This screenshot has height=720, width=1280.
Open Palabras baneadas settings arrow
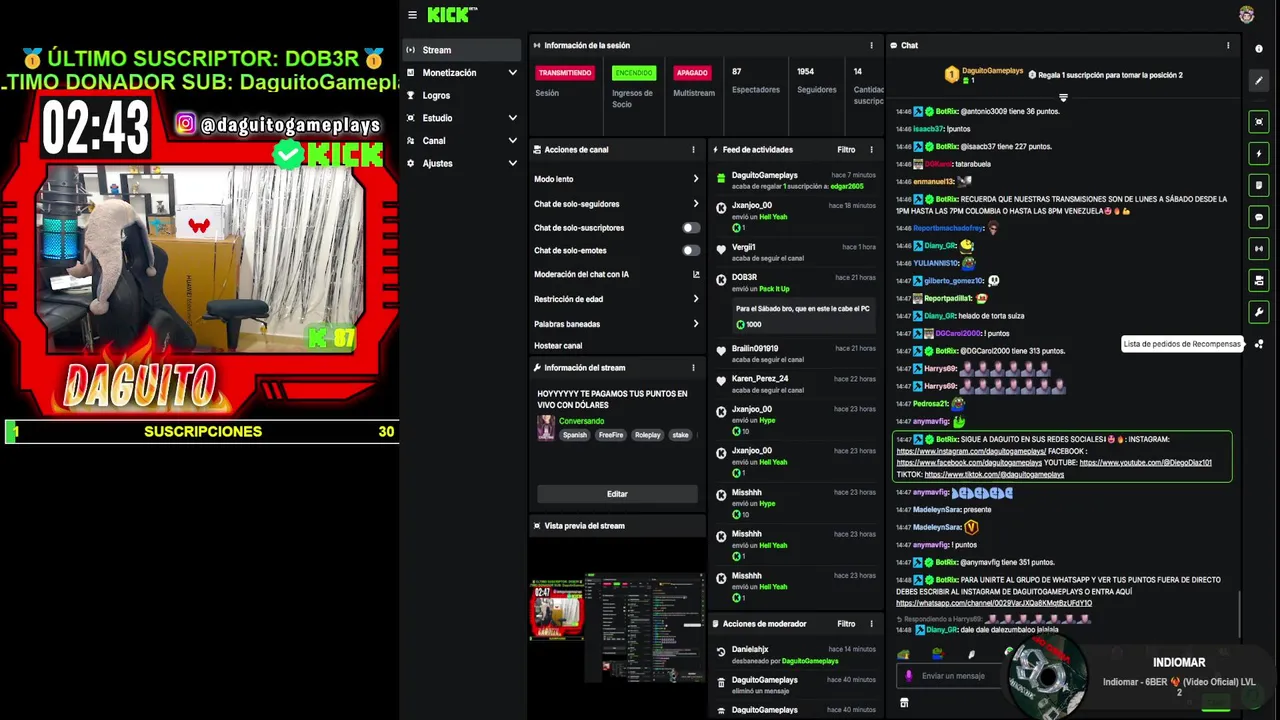coord(696,324)
